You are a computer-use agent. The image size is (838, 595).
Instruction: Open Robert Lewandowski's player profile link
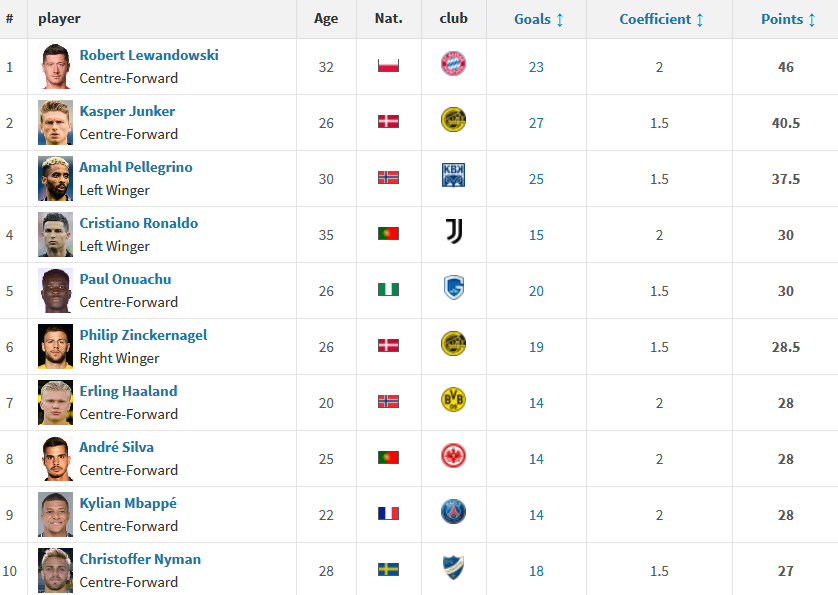[149, 55]
